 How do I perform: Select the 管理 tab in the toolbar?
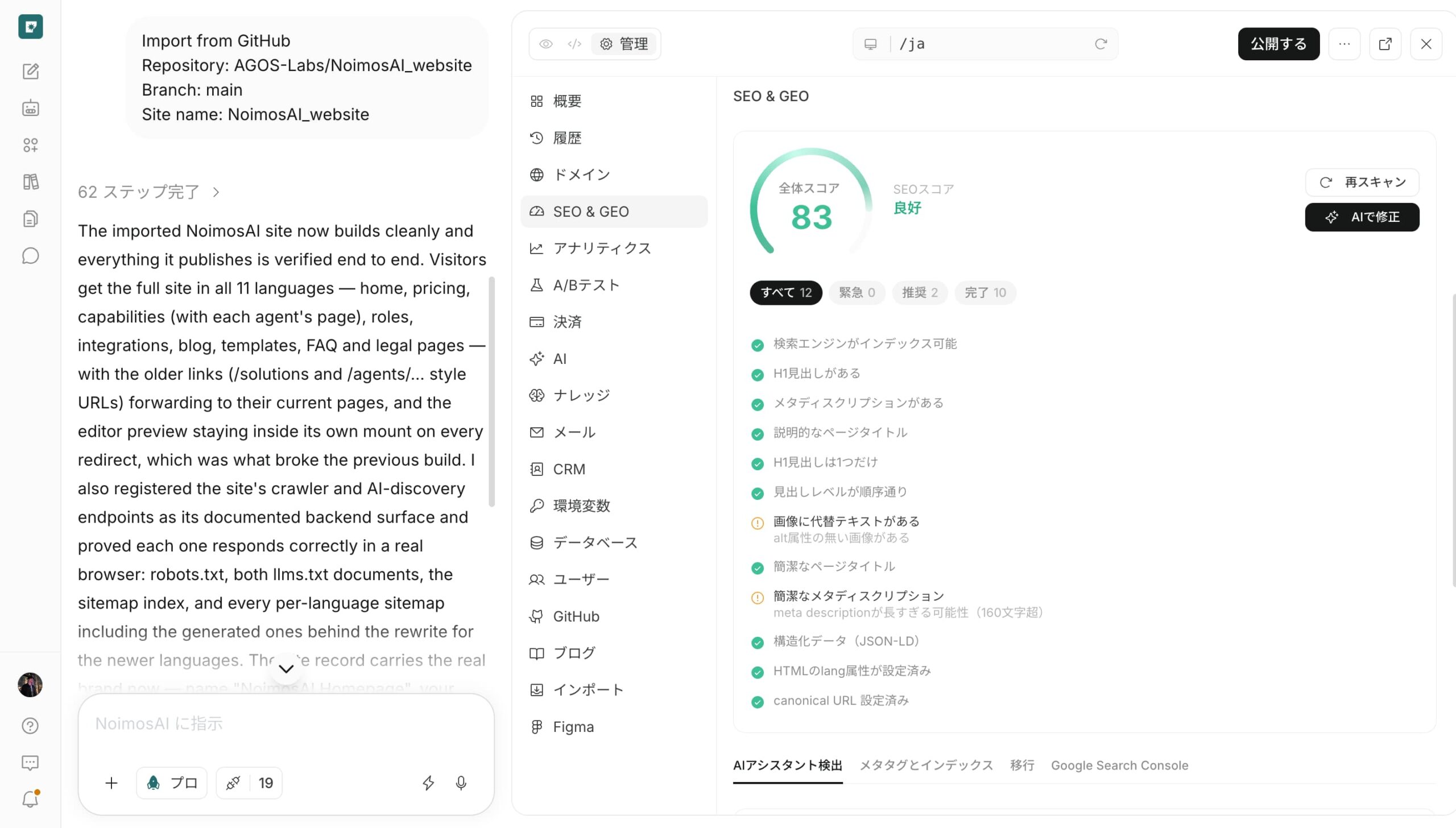624,44
